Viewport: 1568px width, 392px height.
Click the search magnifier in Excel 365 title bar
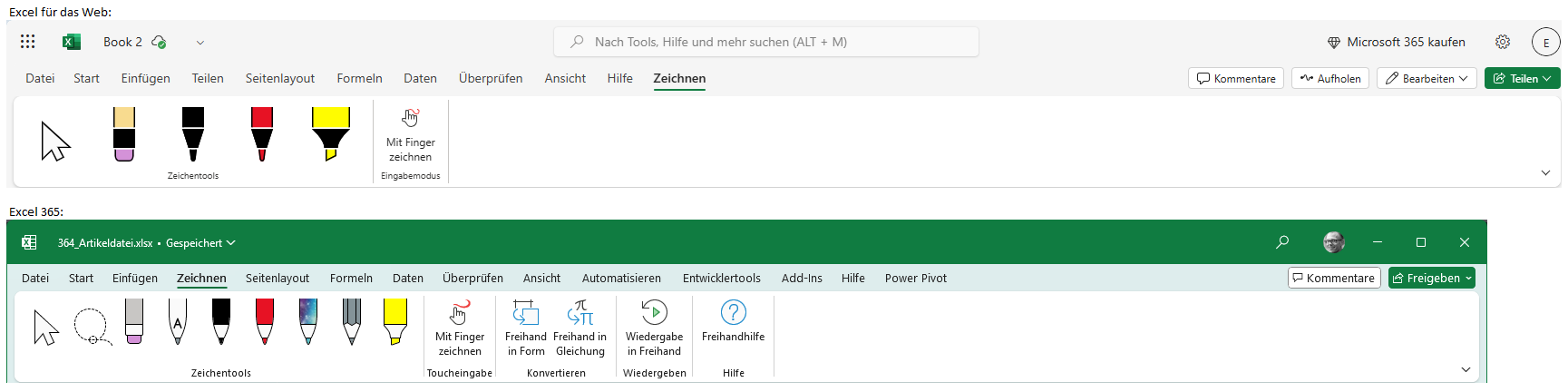tap(1282, 242)
